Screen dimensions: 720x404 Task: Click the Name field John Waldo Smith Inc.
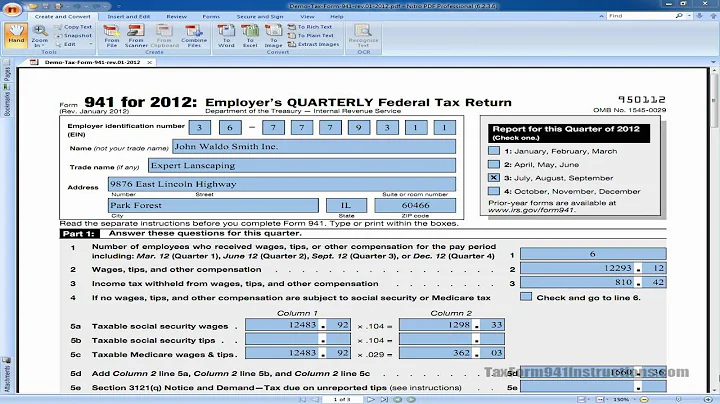tap(314, 146)
